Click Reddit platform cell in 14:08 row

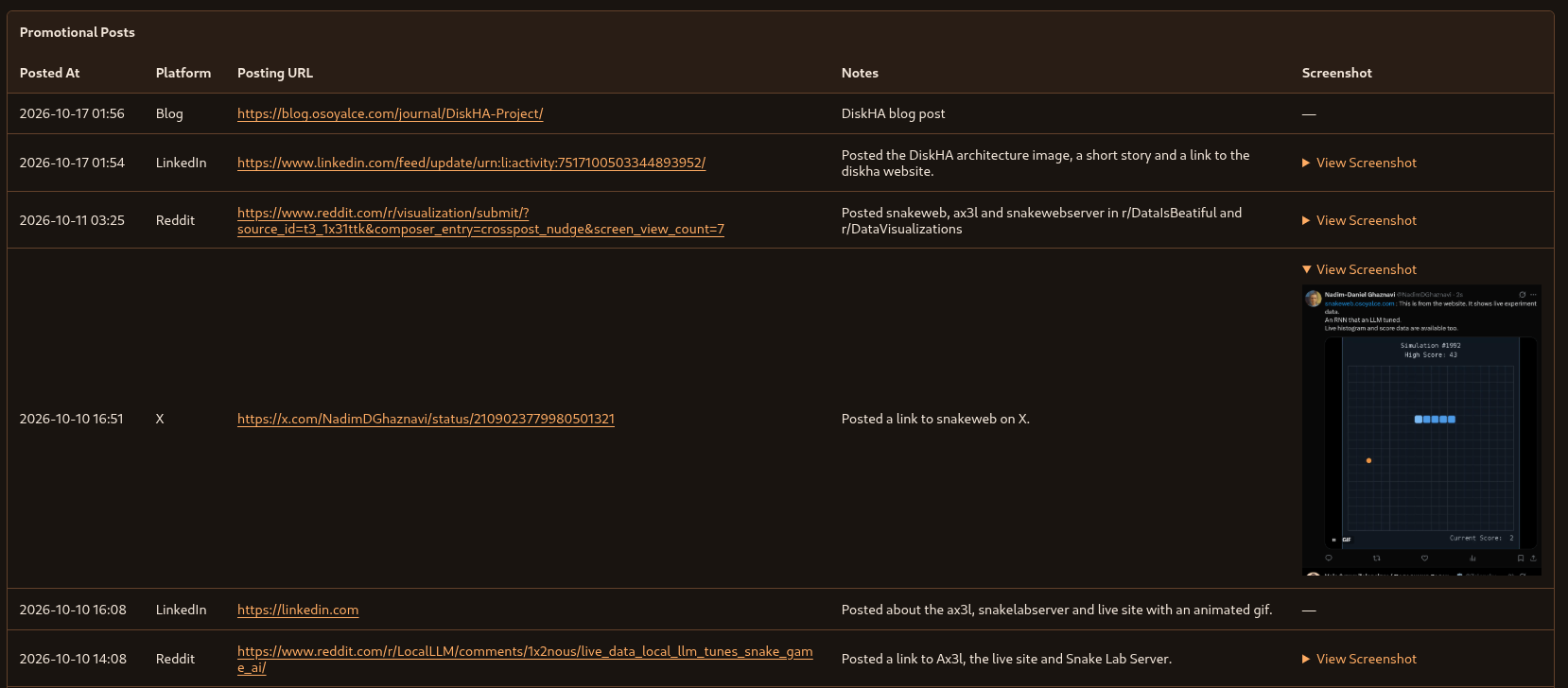[175, 659]
